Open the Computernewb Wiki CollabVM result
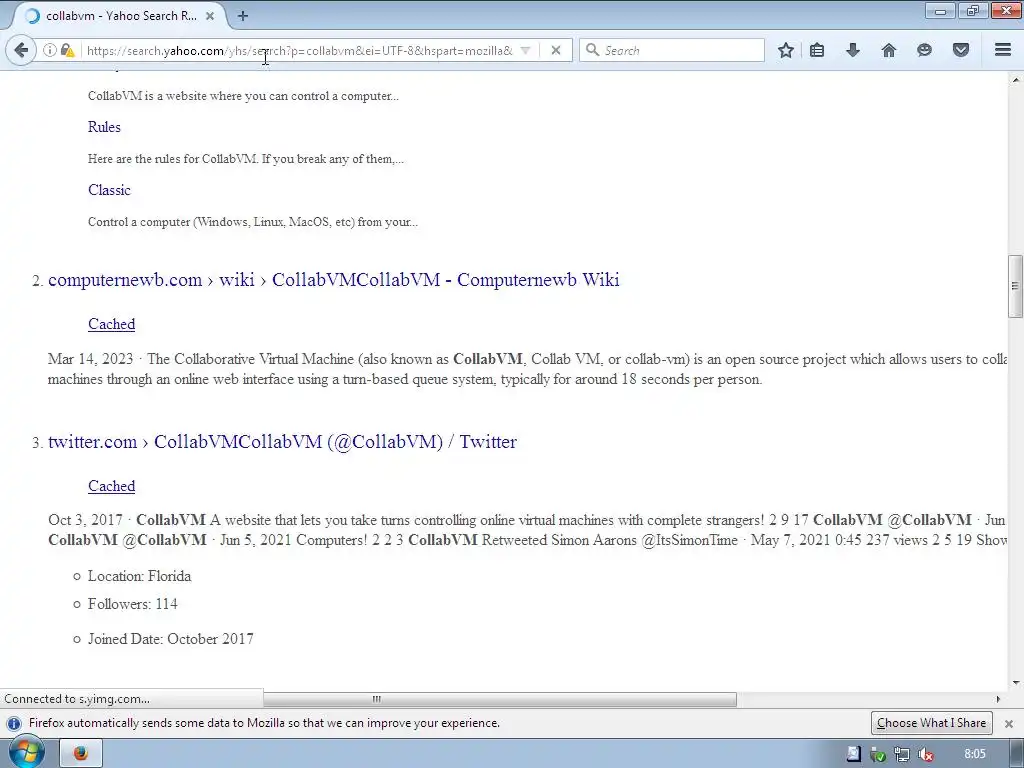This screenshot has width=1024, height=768. click(334, 280)
